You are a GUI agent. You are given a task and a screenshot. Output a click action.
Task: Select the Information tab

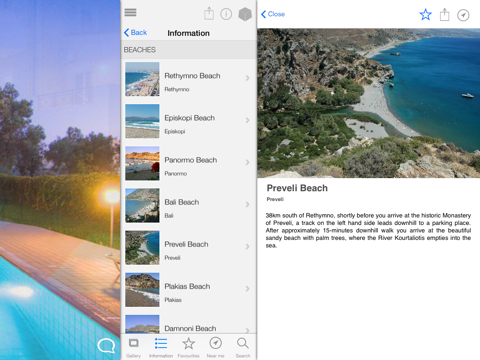point(161,347)
